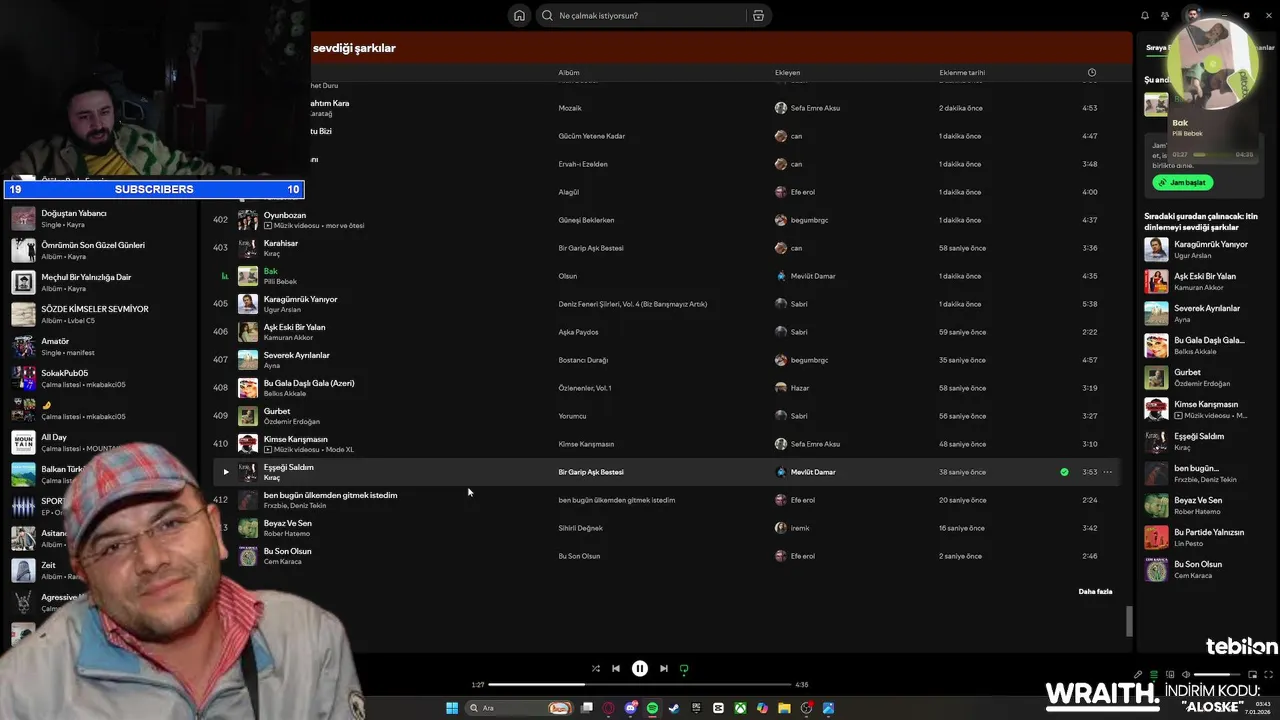Open Opera GX from the taskbar

608,708
